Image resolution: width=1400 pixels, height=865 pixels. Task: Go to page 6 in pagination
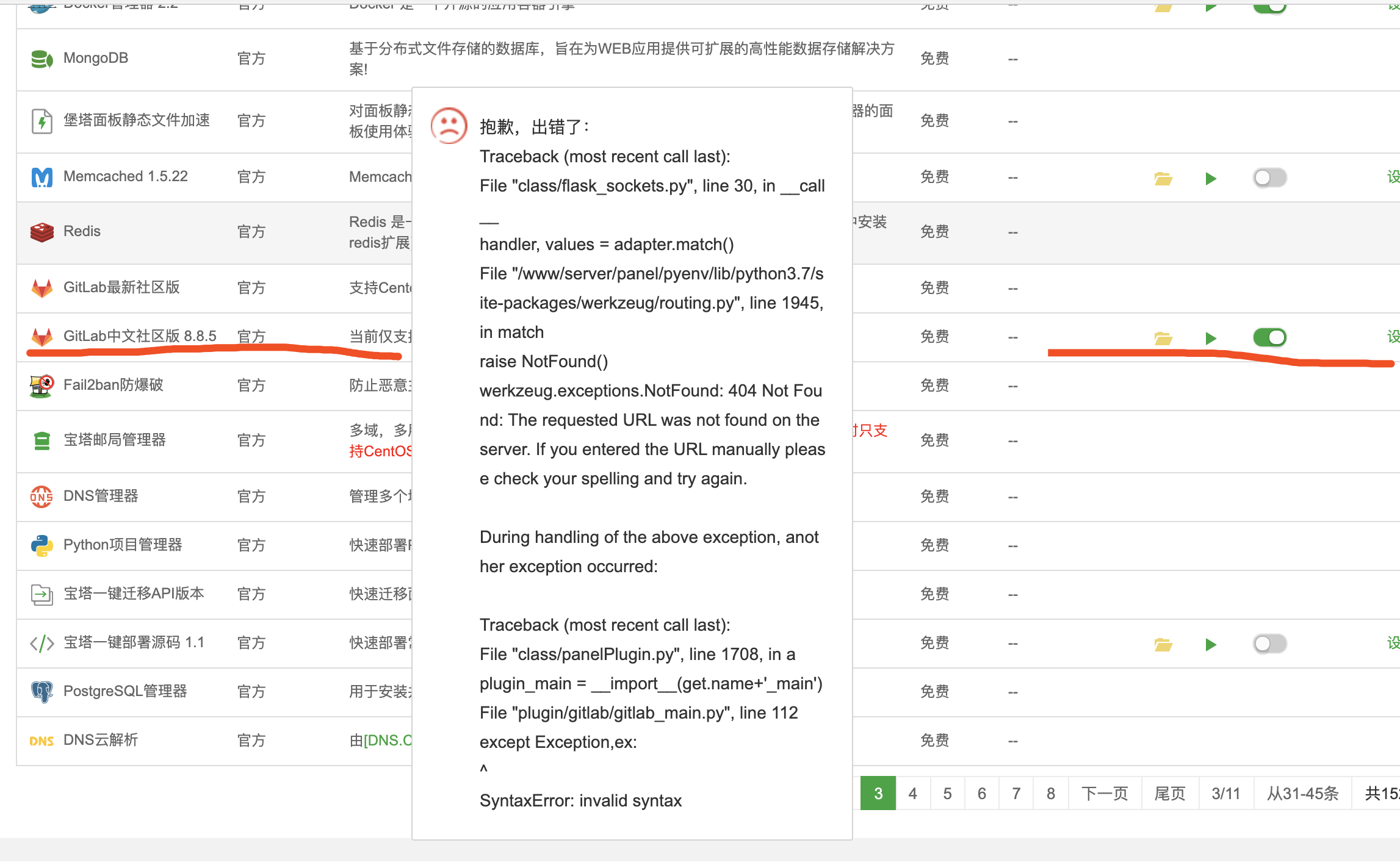981,793
